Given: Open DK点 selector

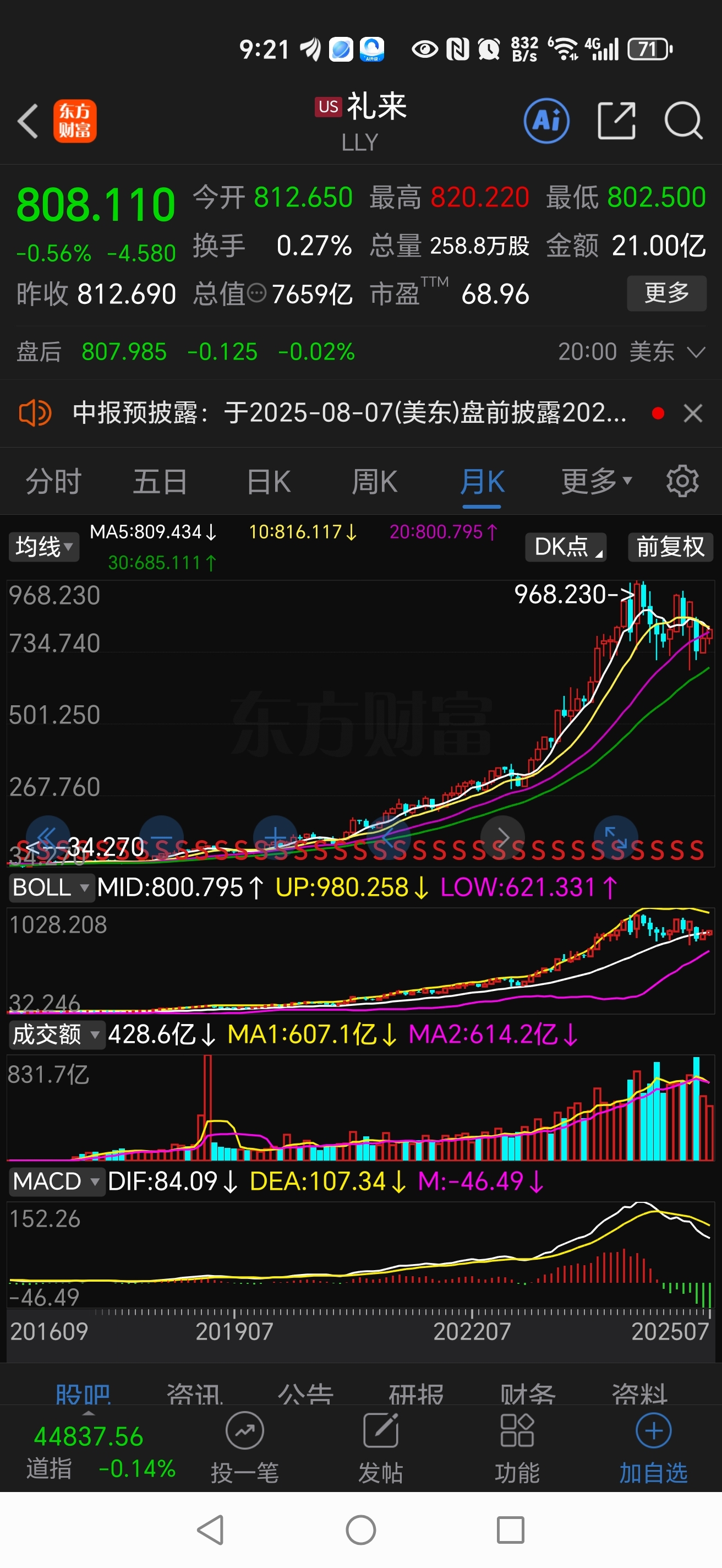Looking at the screenshot, I should point(566,547).
